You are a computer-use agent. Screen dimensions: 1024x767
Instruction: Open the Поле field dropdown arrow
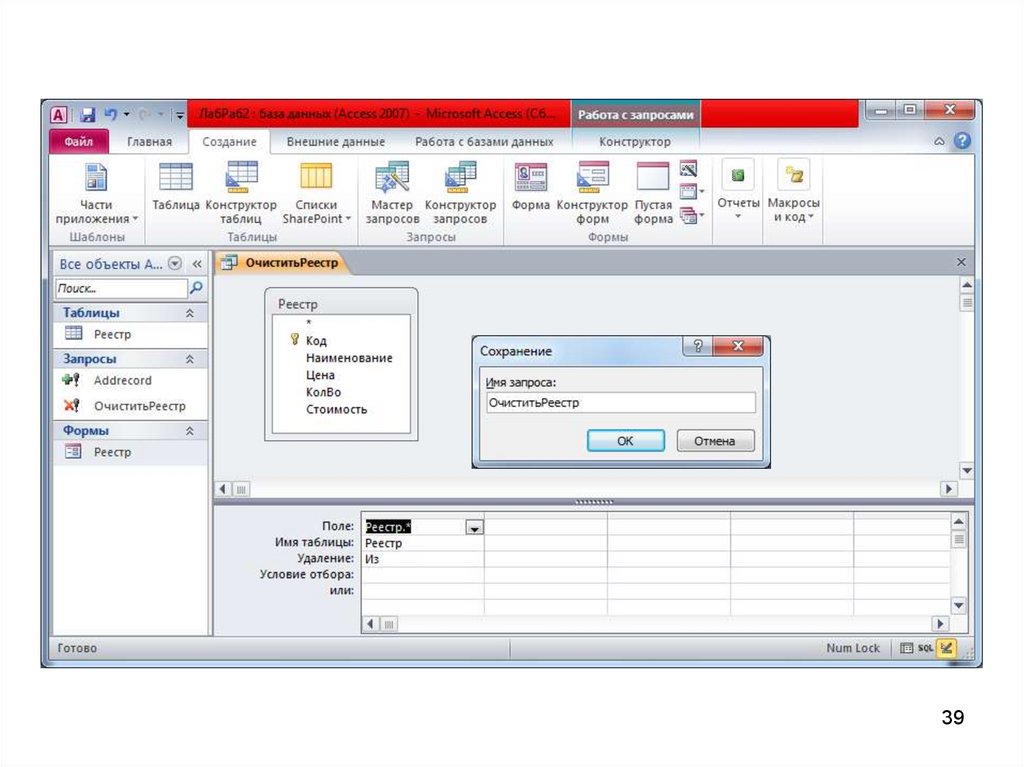pos(475,528)
